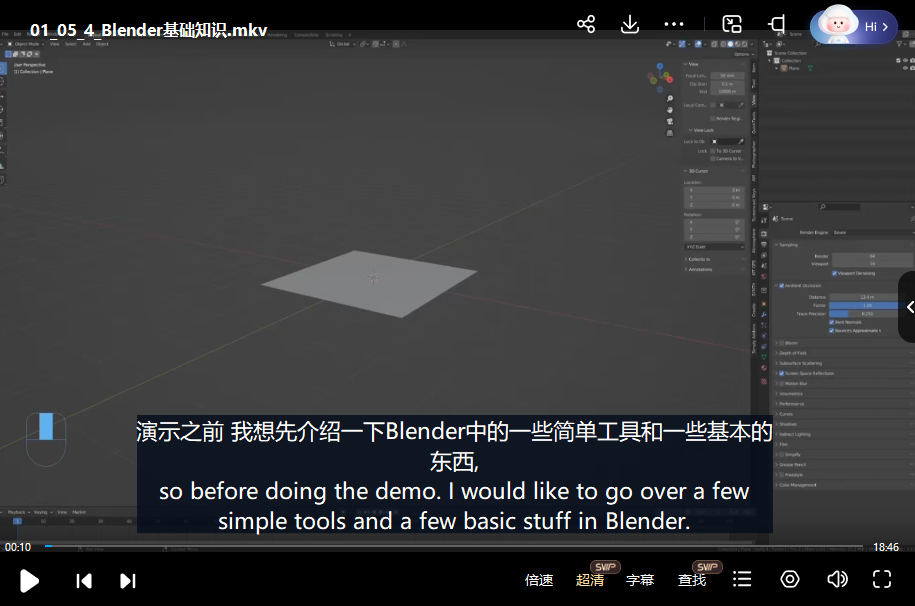
Task: Click the share icon in the top bar
Action: 586,25
